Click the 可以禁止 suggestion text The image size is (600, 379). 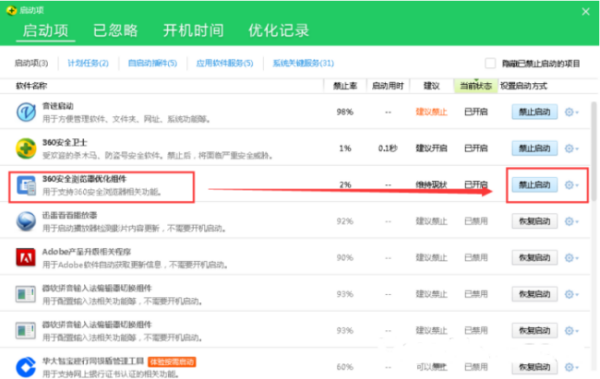pos(432,367)
